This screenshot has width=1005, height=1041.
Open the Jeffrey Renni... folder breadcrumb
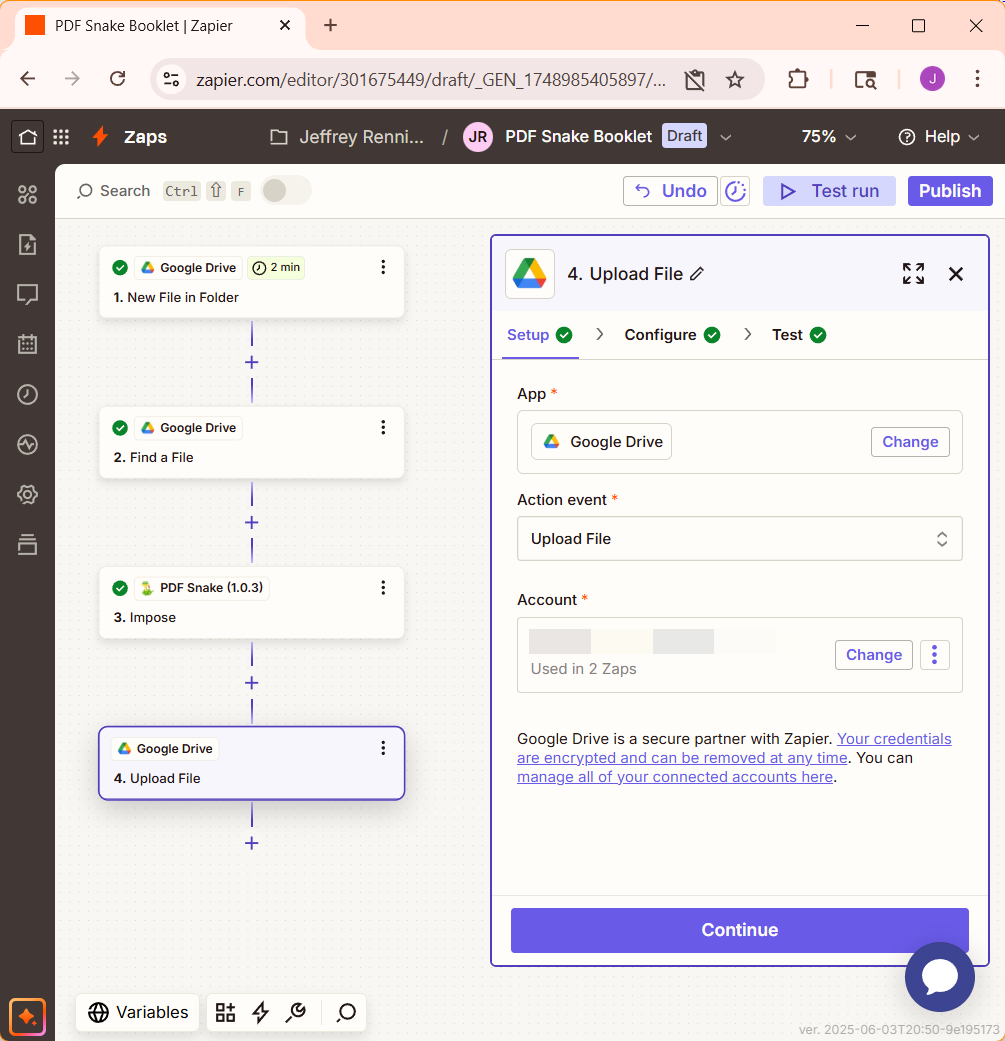(347, 137)
